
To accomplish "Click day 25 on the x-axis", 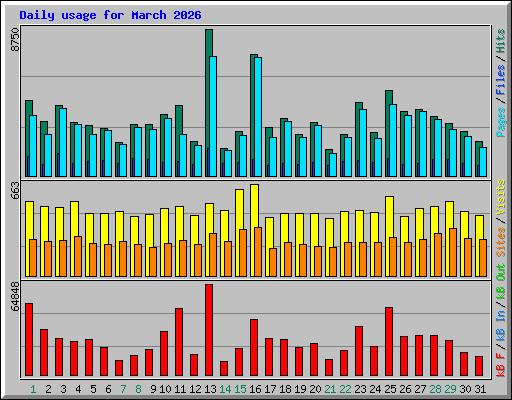I will [x=390, y=389].
